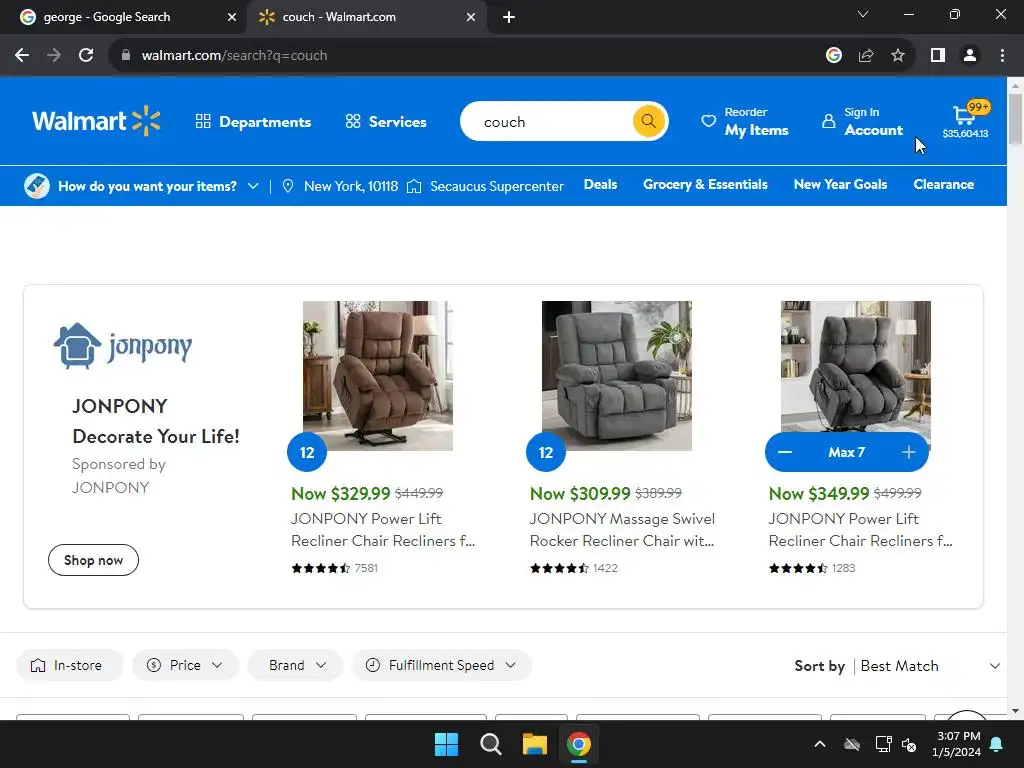The height and width of the screenshot is (768, 1024).
Task: Open Sign In Account
Action: coord(862,121)
